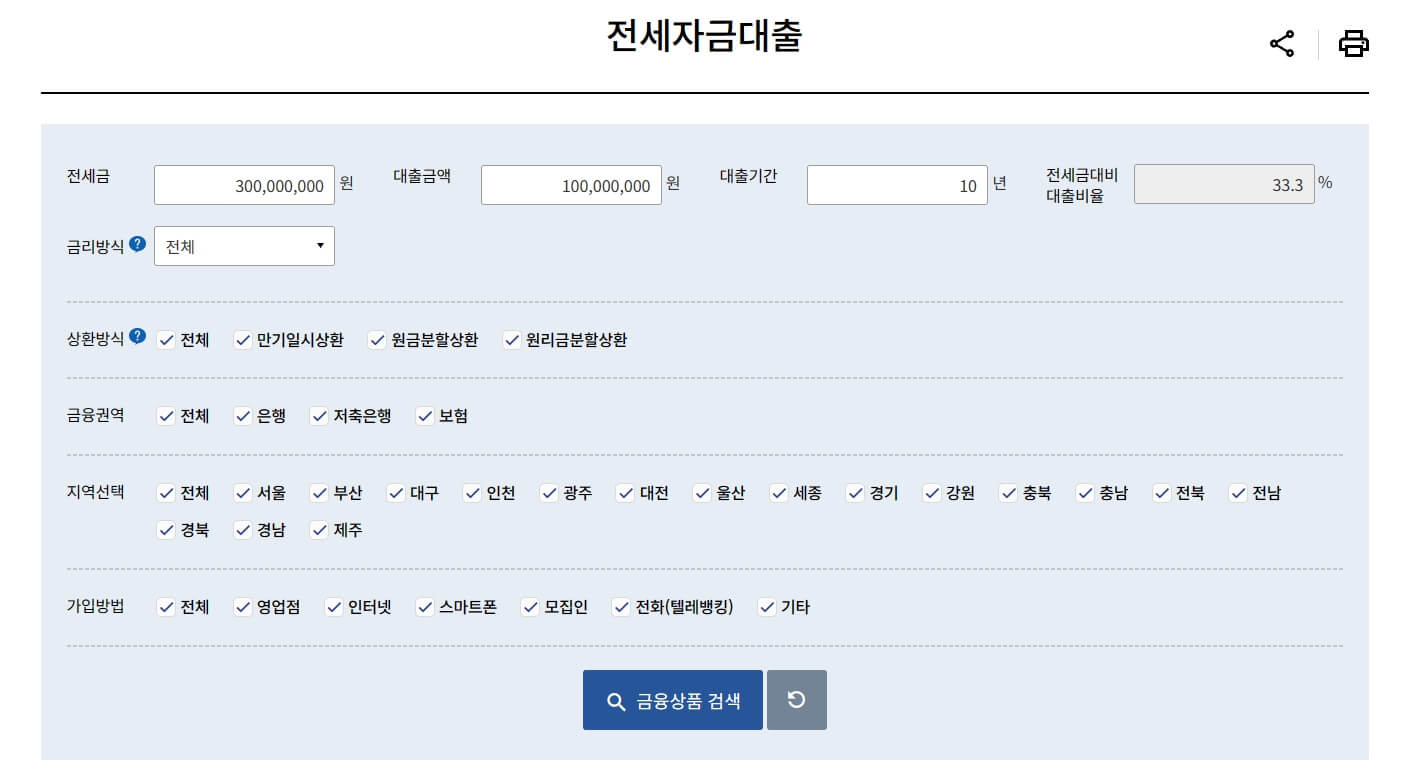The width and height of the screenshot is (1408, 780).
Task: Toggle the 세종 region checkbox
Action: [778, 493]
